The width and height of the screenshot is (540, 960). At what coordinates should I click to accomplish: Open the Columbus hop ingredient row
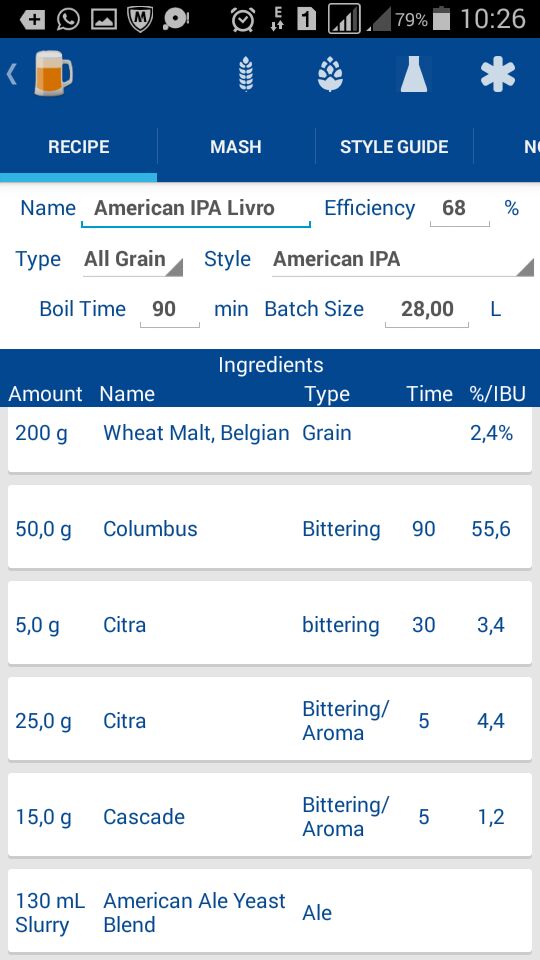(270, 528)
